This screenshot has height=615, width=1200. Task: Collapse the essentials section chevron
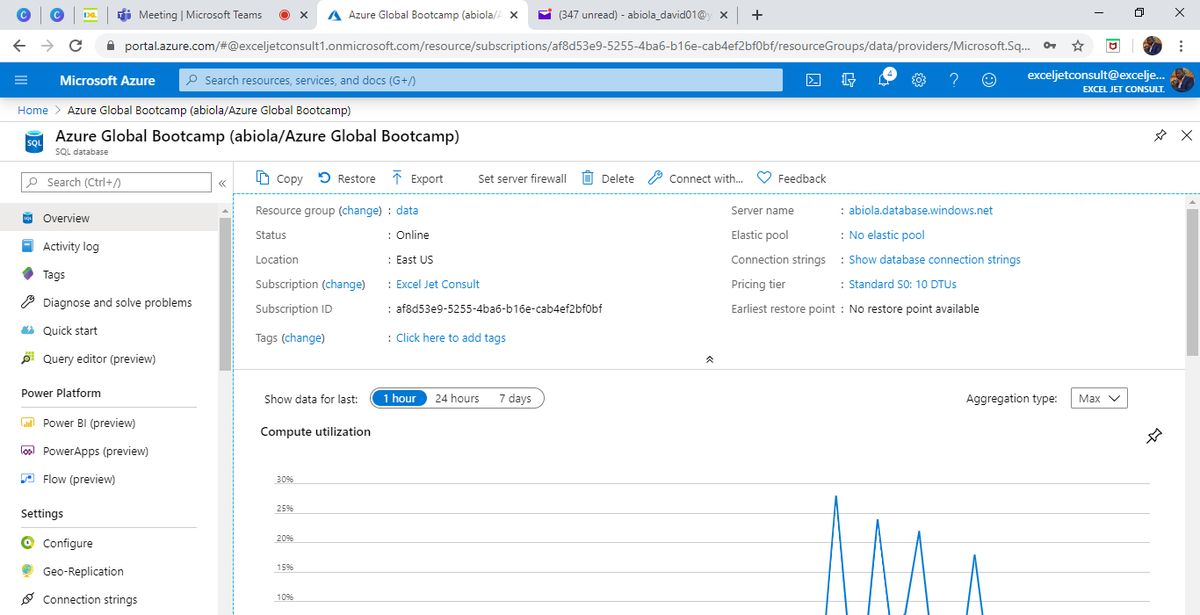pyautogui.click(x=709, y=359)
